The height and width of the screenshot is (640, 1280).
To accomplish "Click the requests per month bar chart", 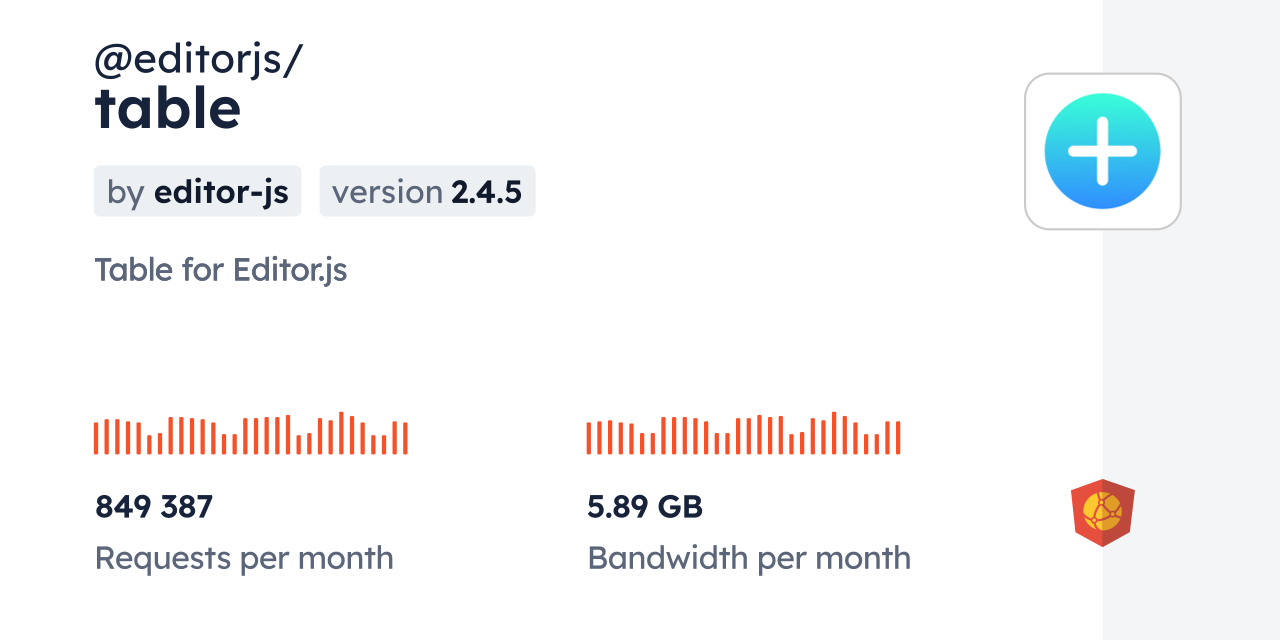I will [x=250, y=434].
